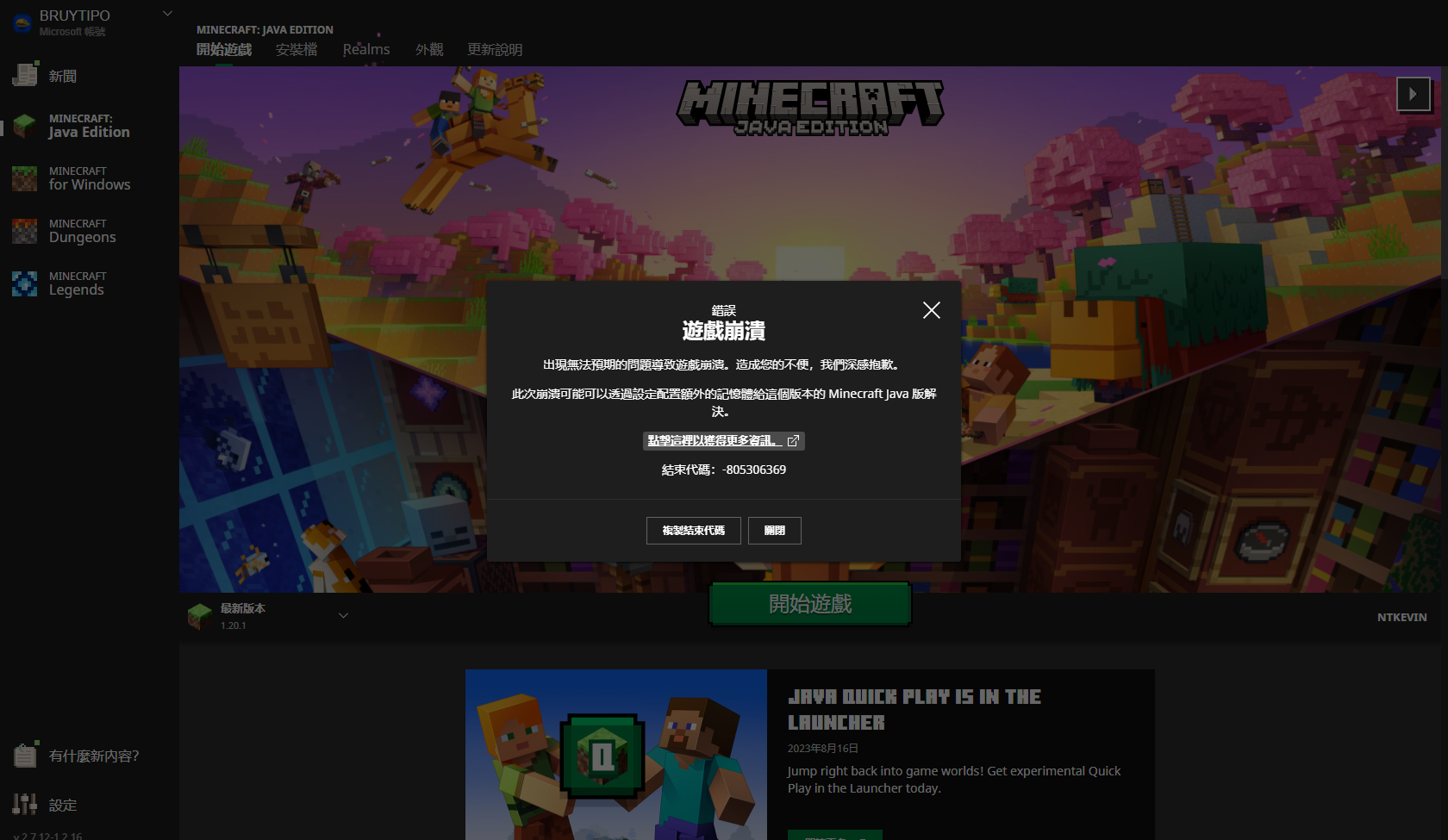Click the 遊戲崩潰 dialog title
Image resolution: width=1448 pixels, height=840 pixels.
pos(724,331)
